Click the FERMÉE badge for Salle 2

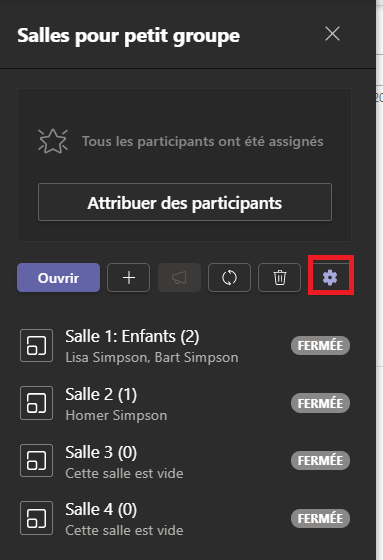320,403
